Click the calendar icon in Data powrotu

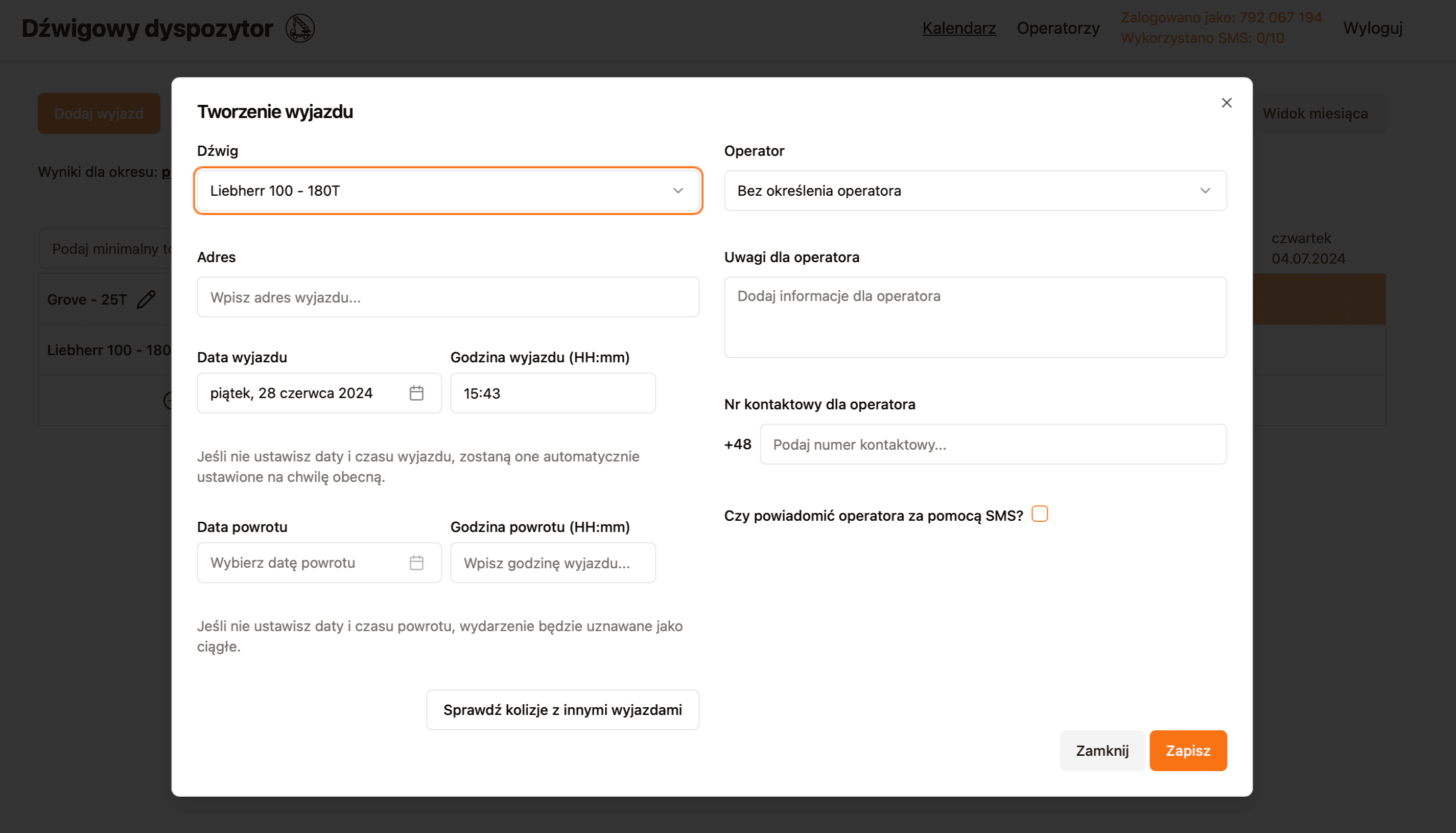(416, 562)
